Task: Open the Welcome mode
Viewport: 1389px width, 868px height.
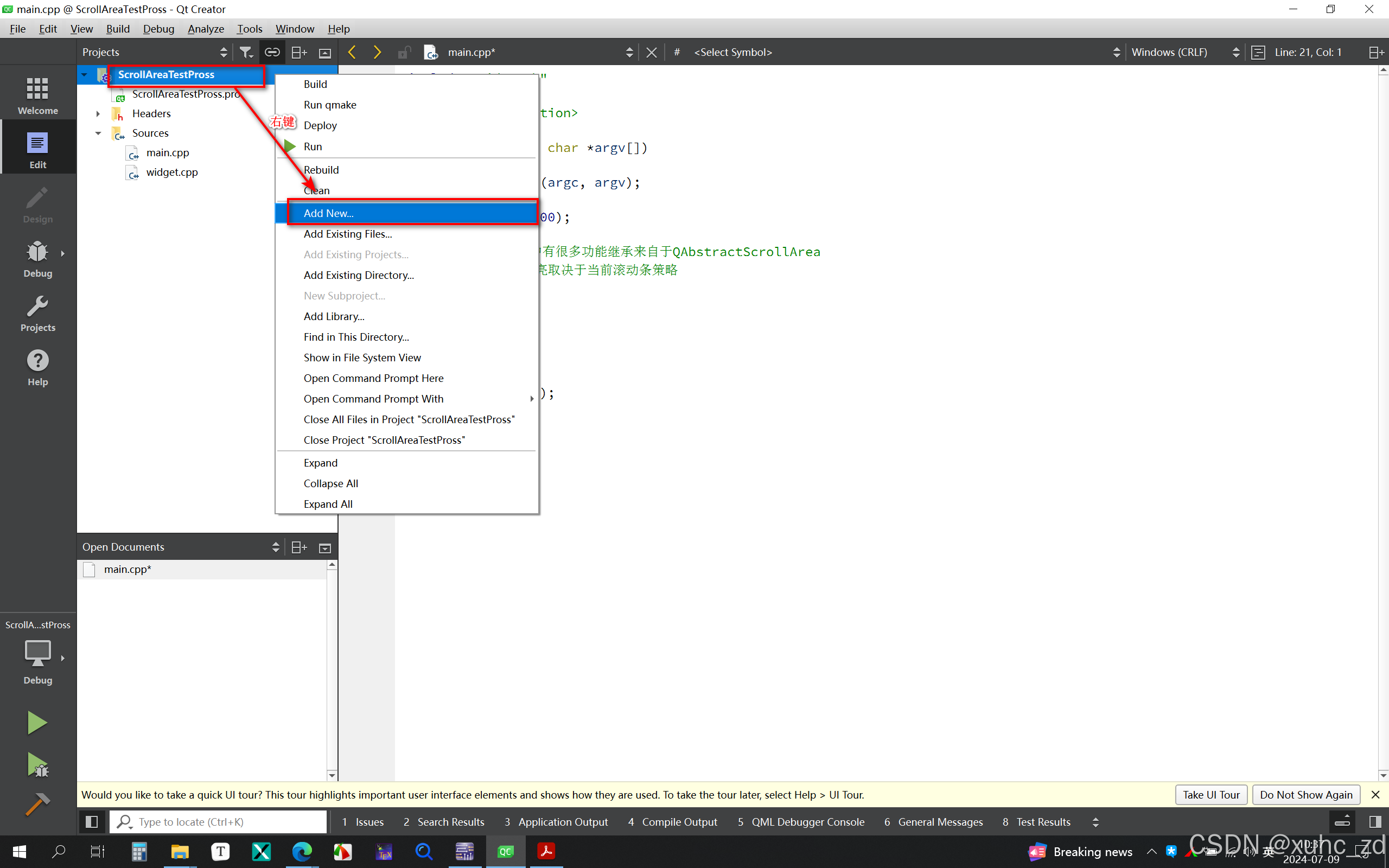Action: point(38,95)
